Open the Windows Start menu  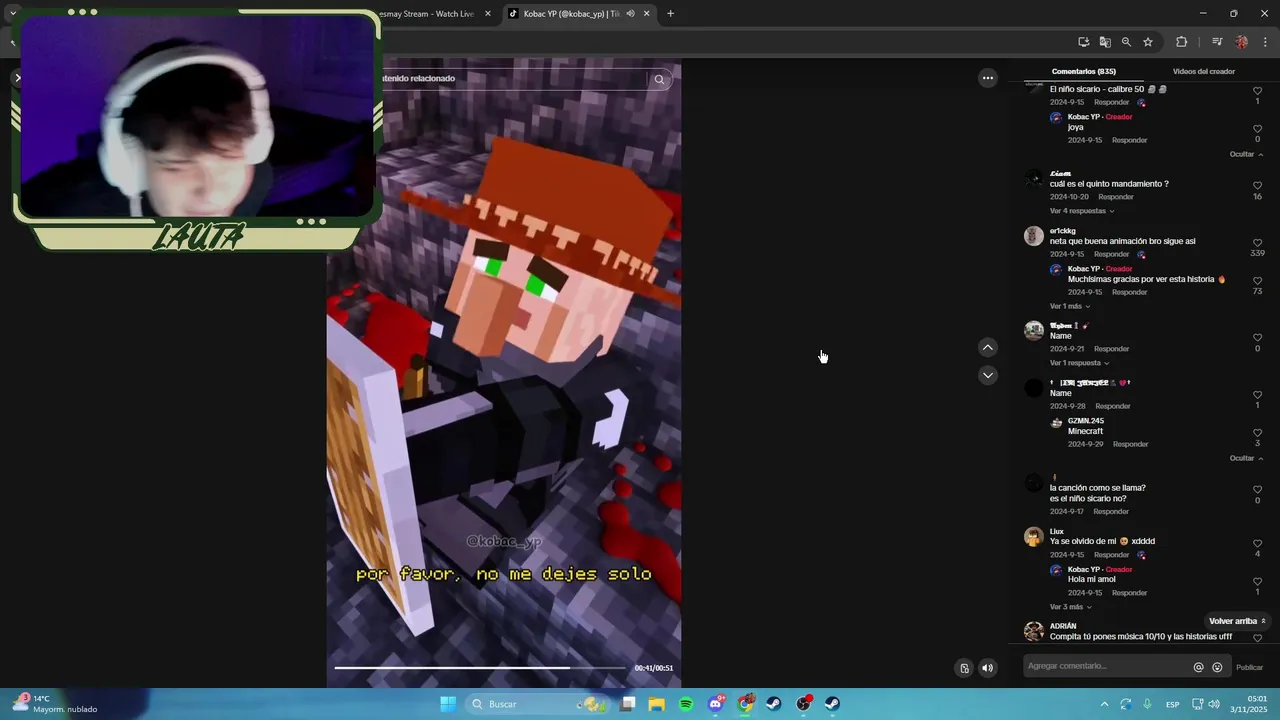pos(448,704)
